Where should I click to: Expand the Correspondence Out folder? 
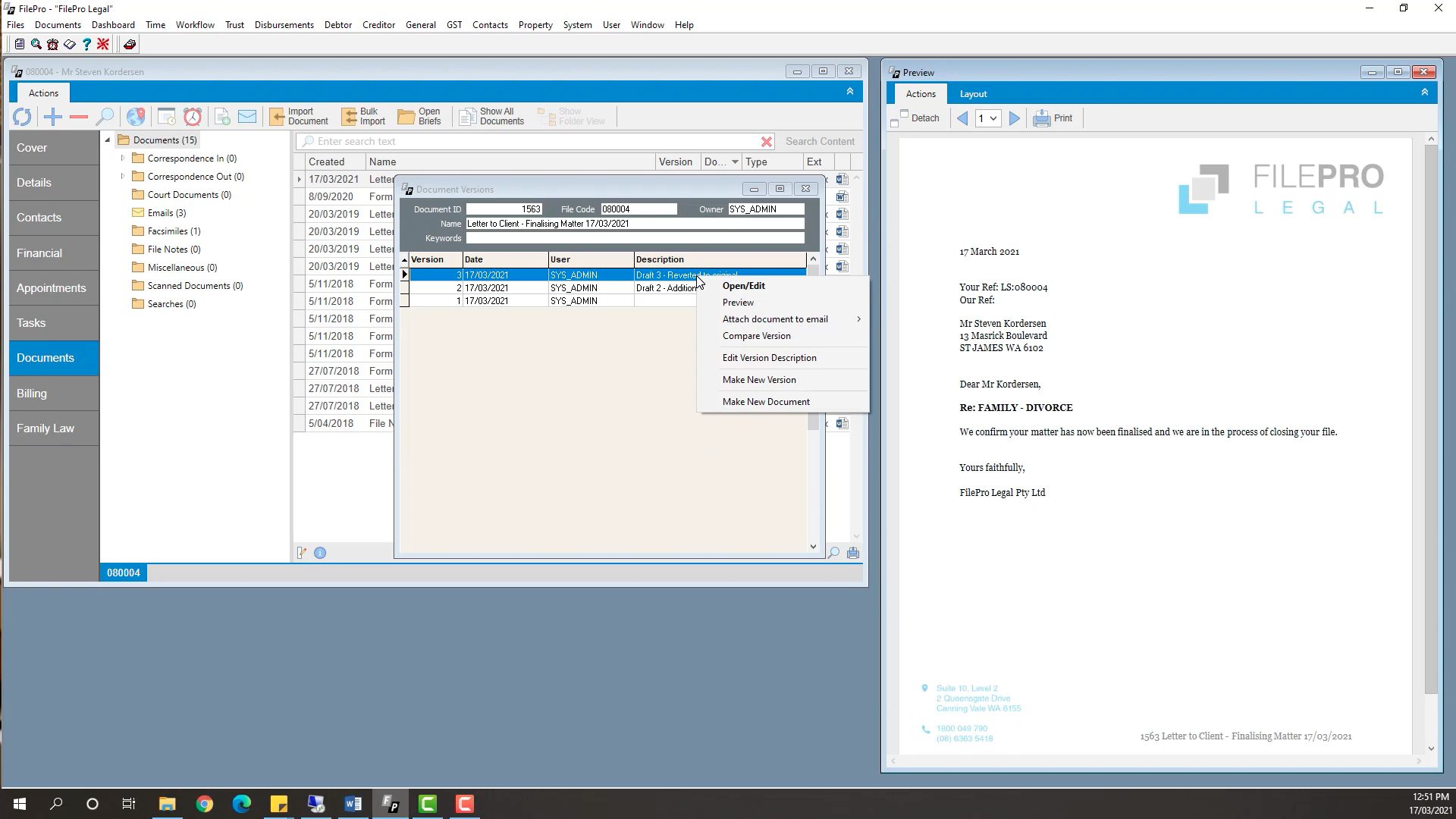[123, 177]
